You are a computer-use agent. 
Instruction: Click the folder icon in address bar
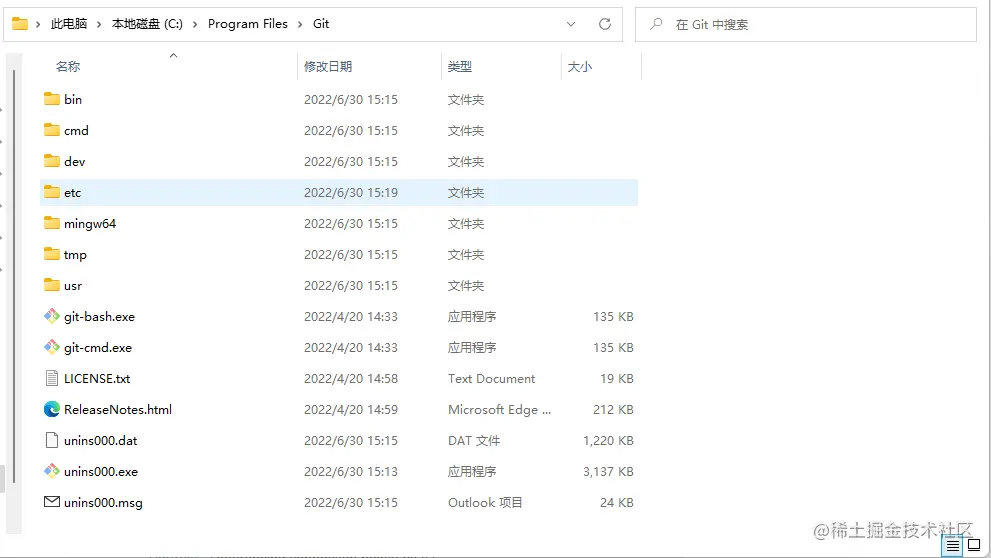[20, 24]
